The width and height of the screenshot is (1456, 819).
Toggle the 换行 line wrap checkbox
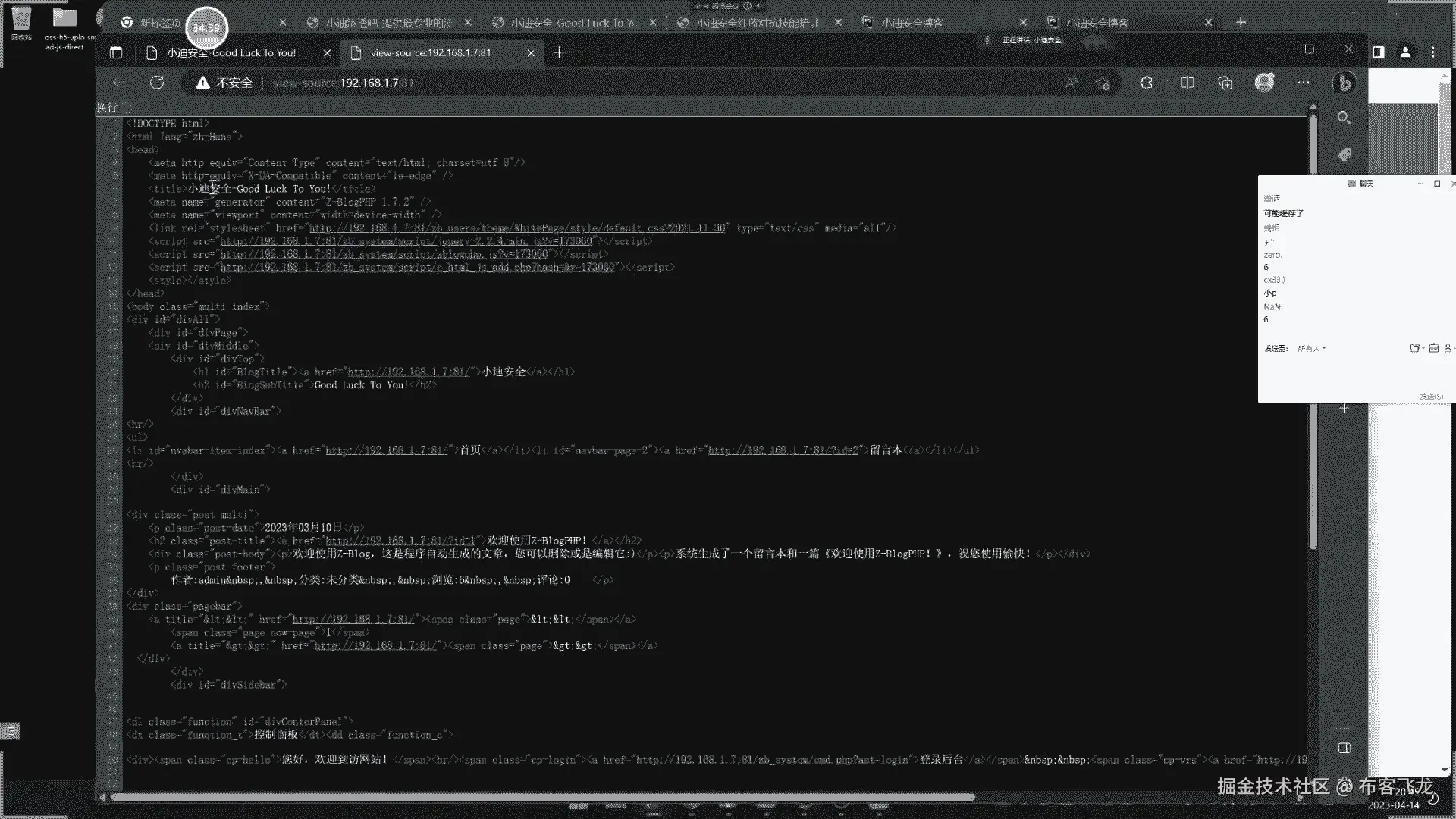127,108
